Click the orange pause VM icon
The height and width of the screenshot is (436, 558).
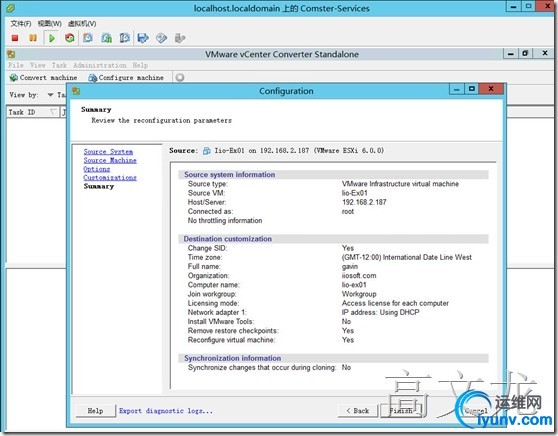tap(33, 38)
